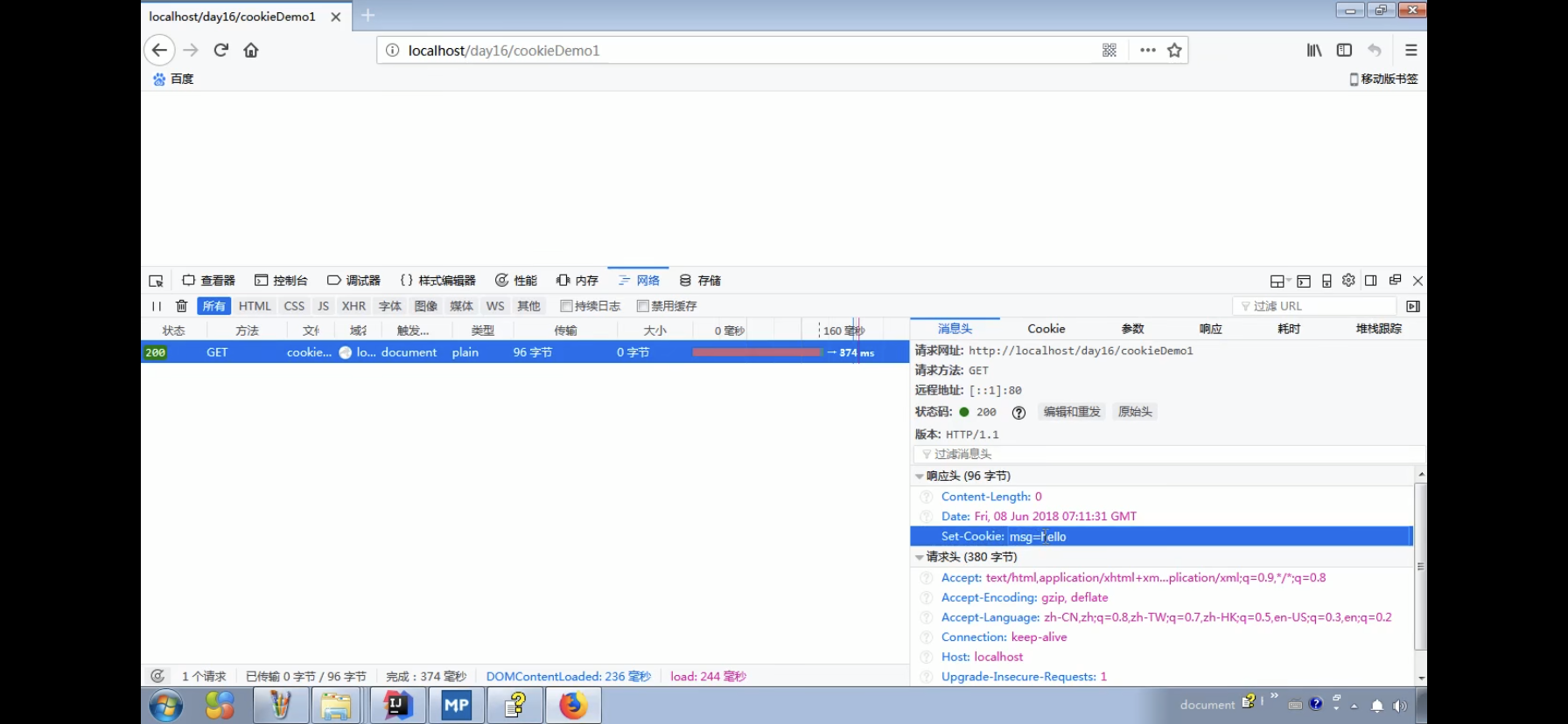The image size is (1568, 724).
Task: Filter requests by XHR type
Action: [353, 306]
